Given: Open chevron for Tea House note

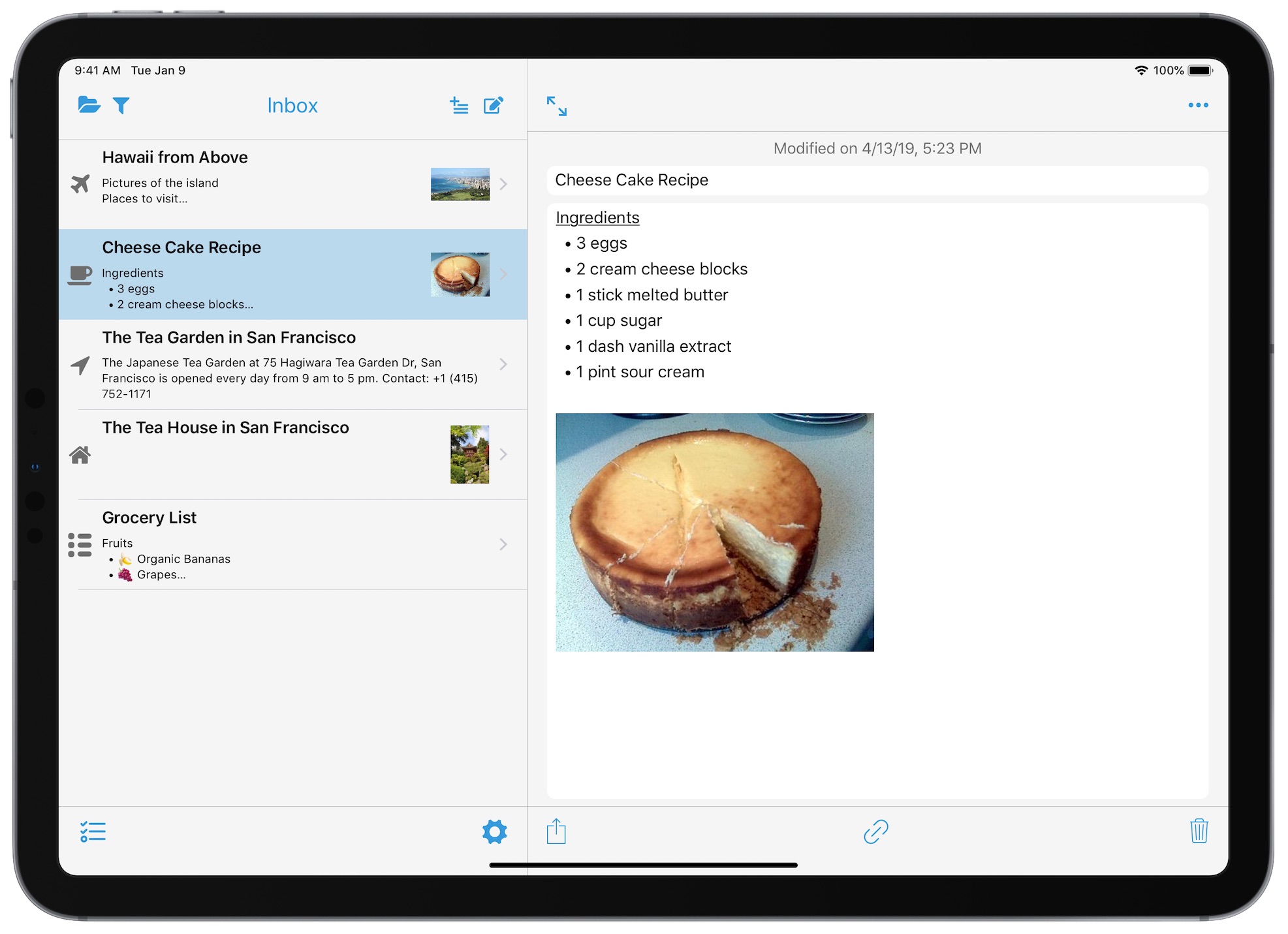Looking at the screenshot, I should pos(503,454).
